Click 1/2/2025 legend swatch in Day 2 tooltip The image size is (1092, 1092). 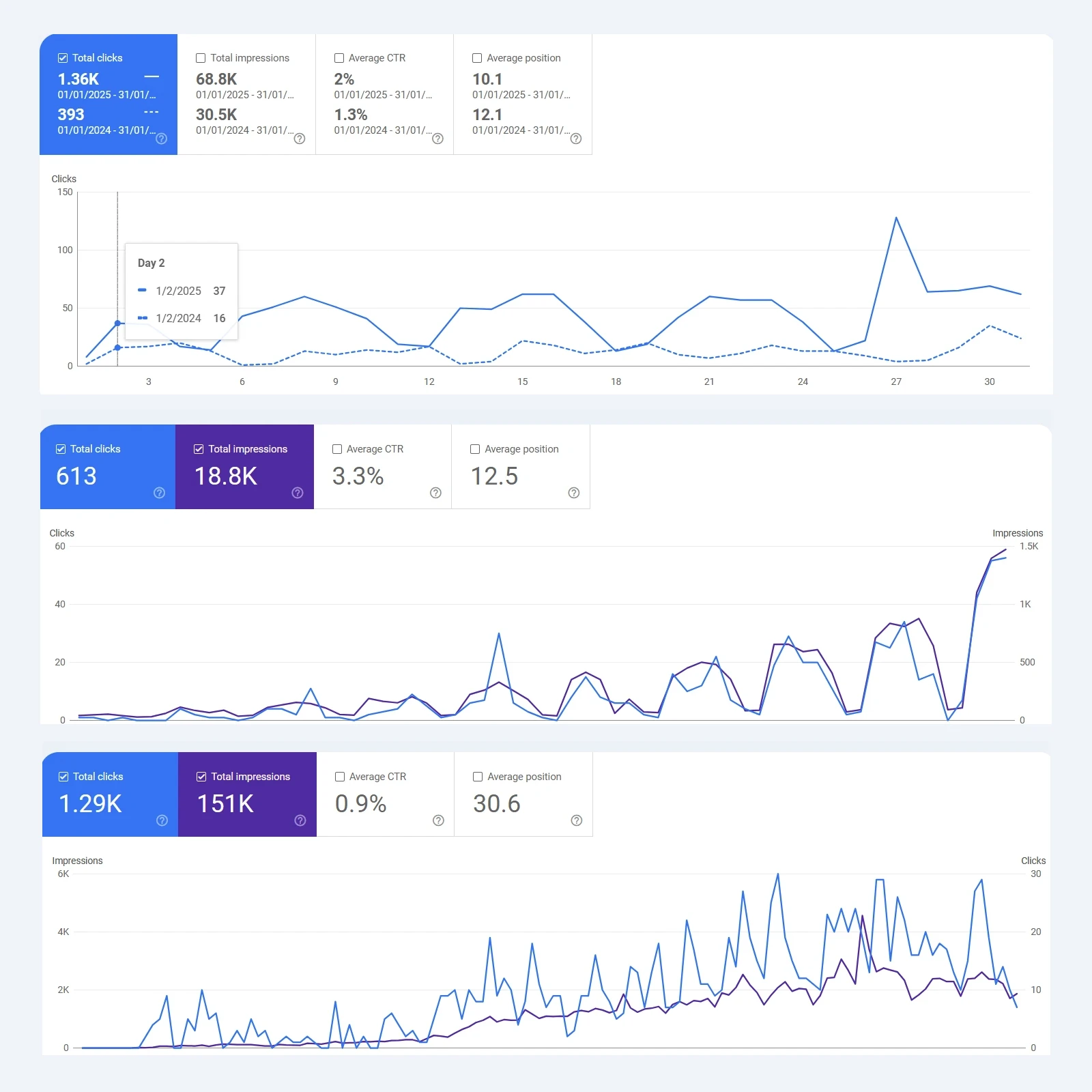[142, 291]
